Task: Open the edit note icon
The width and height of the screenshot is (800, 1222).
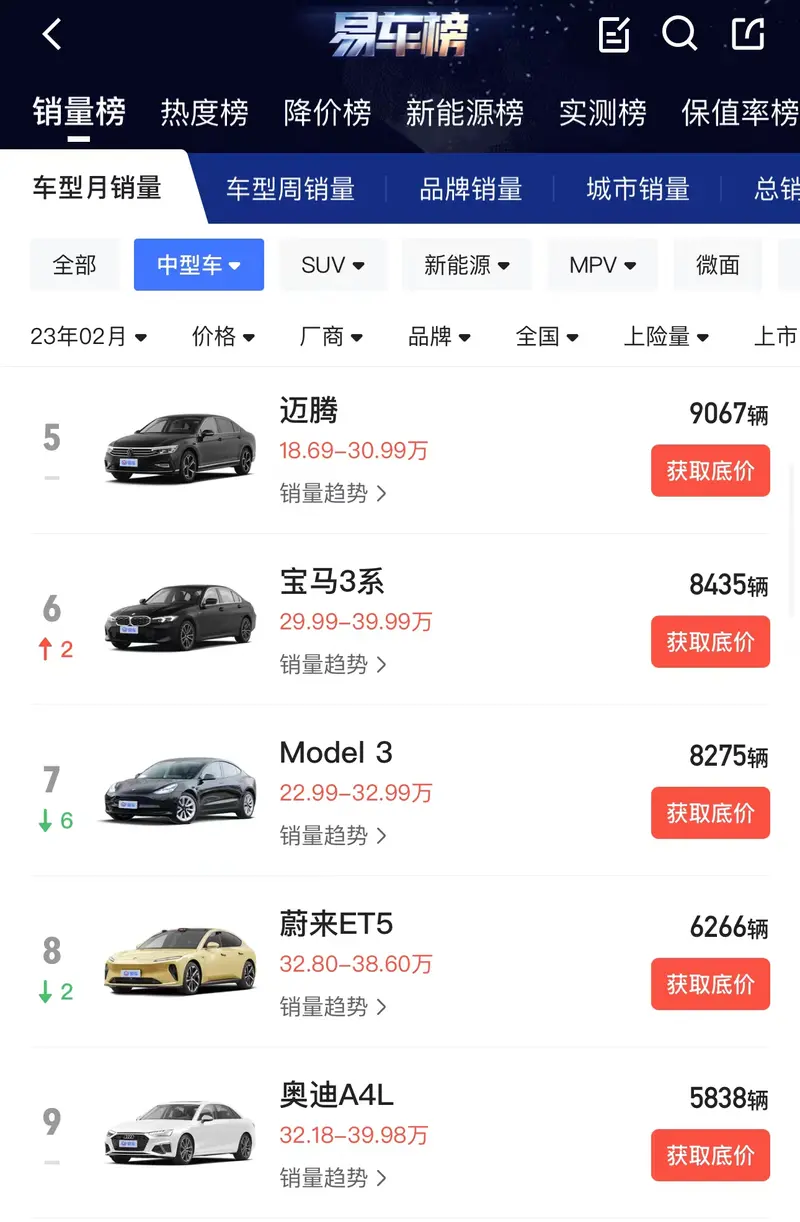Action: (613, 35)
